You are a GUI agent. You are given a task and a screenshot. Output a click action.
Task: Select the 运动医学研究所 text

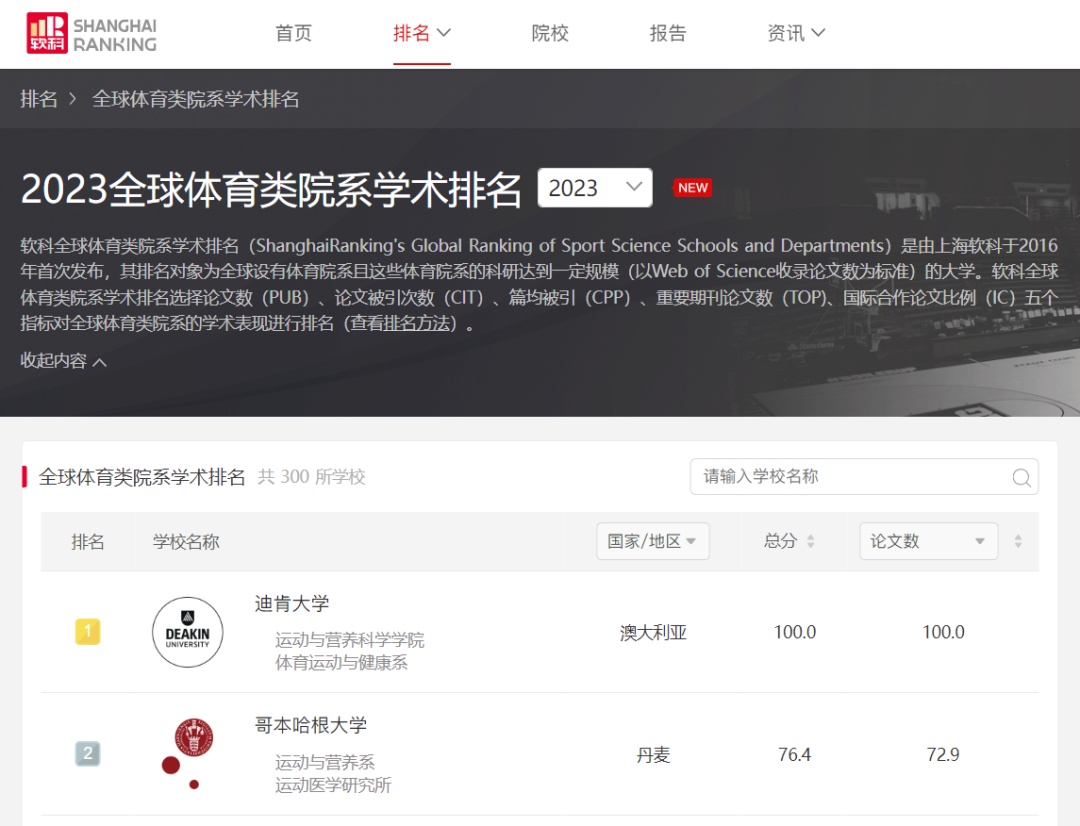click(x=333, y=785)
